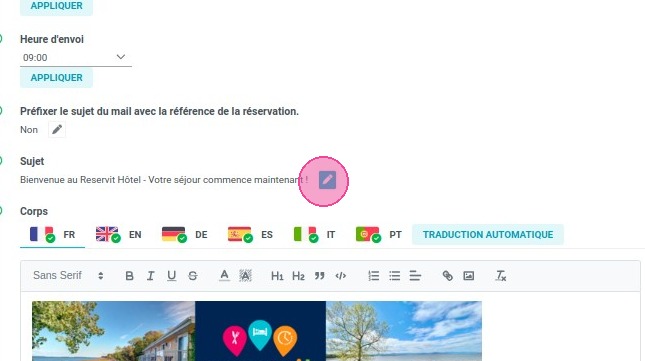
Task: Click the 'Sujet' section label
Action: coord(32,161)
